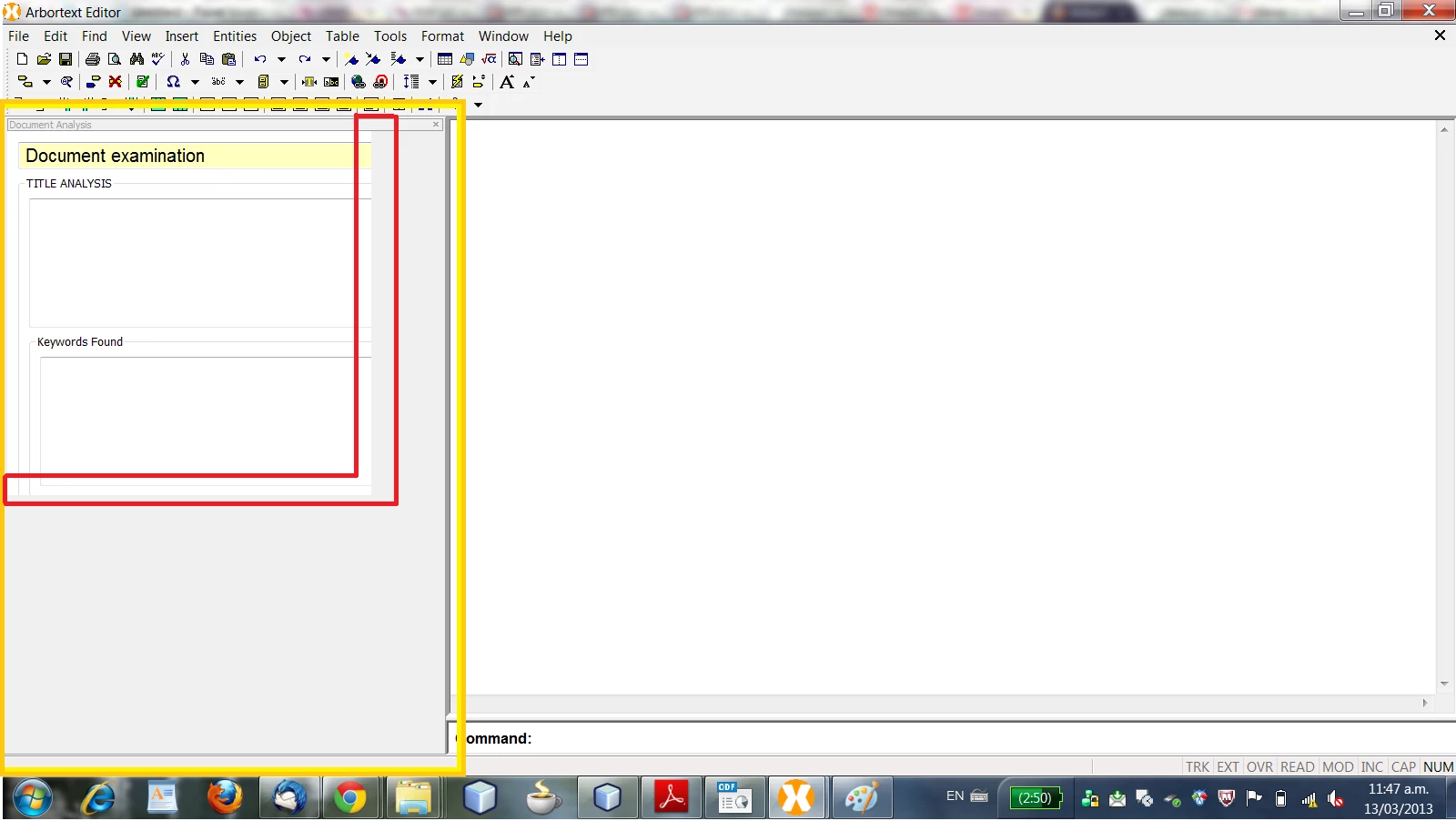Click the Copy icon
The height and width of the screenshot is (821, 1456).
click(x=207, y=59)
